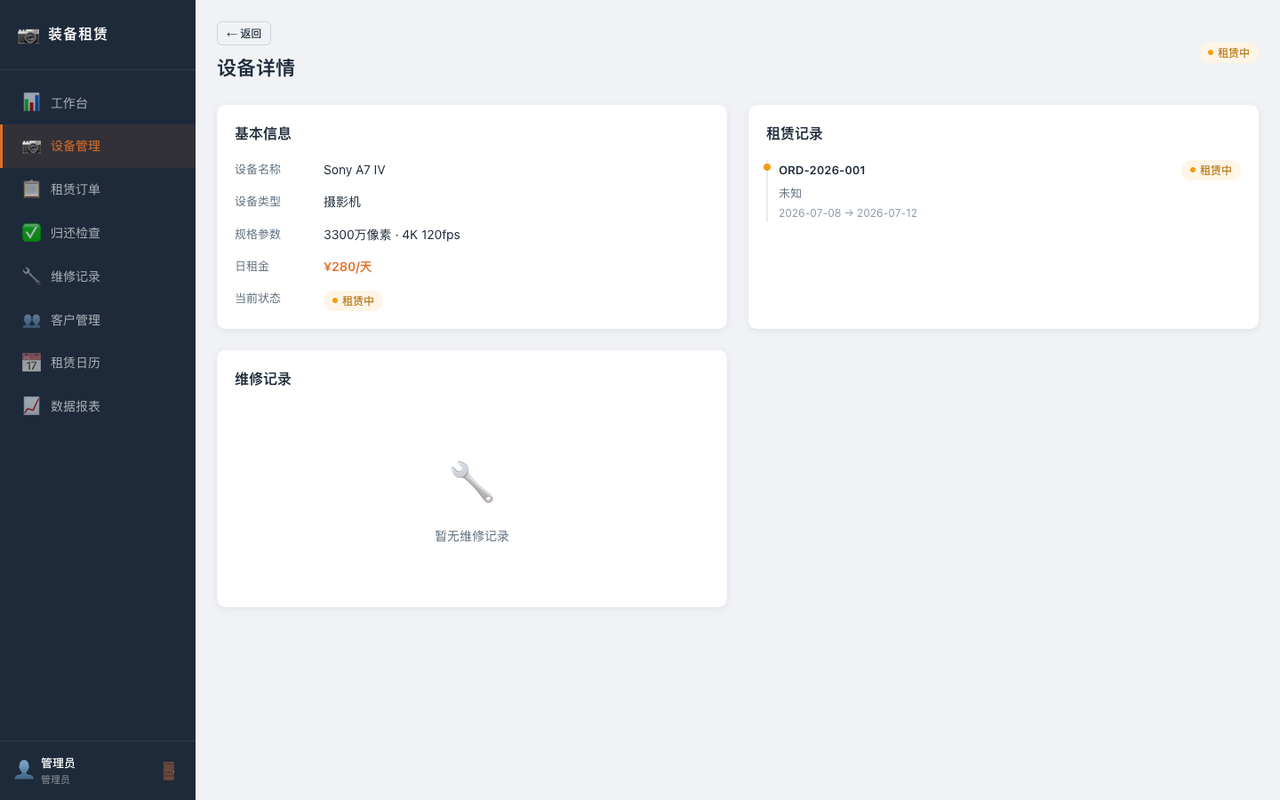Click the 租赁中 badge next to 当前状态
This screenshot has width=1280, height=800.
pyautogui.click(x=353, y=300)
